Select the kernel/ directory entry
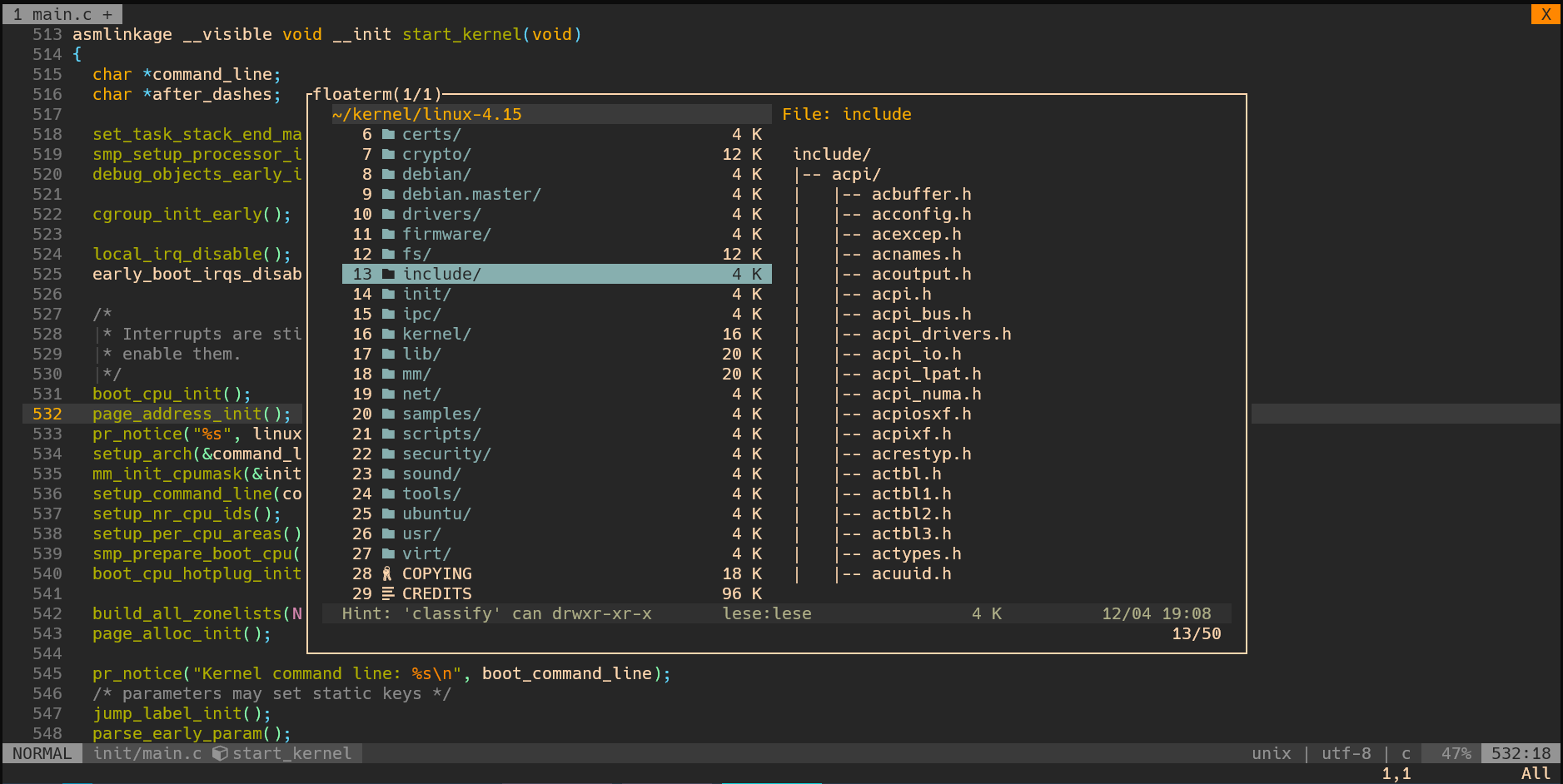 click(557, 334)
